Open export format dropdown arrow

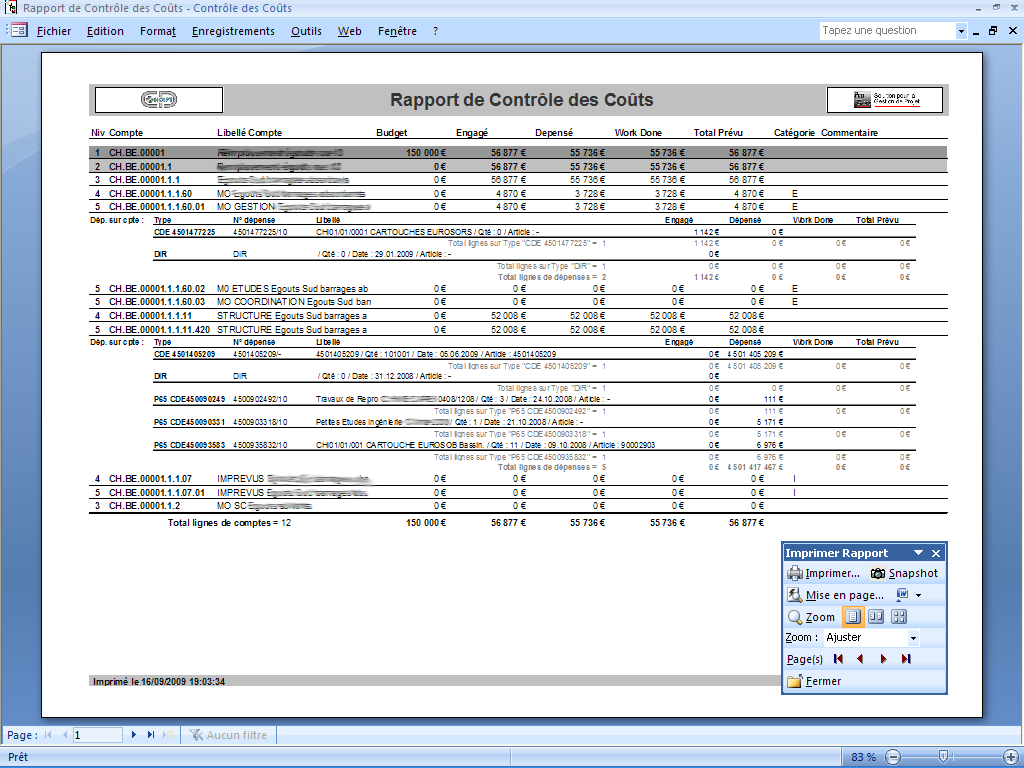[919, 595]
